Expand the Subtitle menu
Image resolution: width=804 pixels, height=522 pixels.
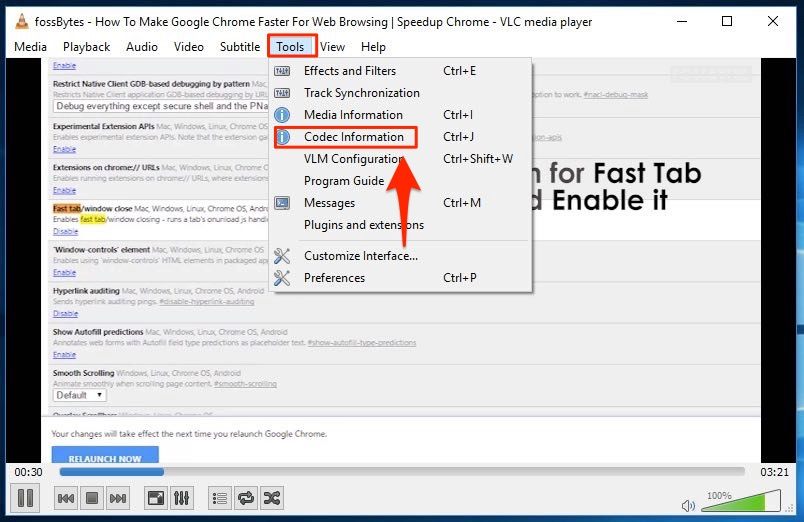point(240,46)
